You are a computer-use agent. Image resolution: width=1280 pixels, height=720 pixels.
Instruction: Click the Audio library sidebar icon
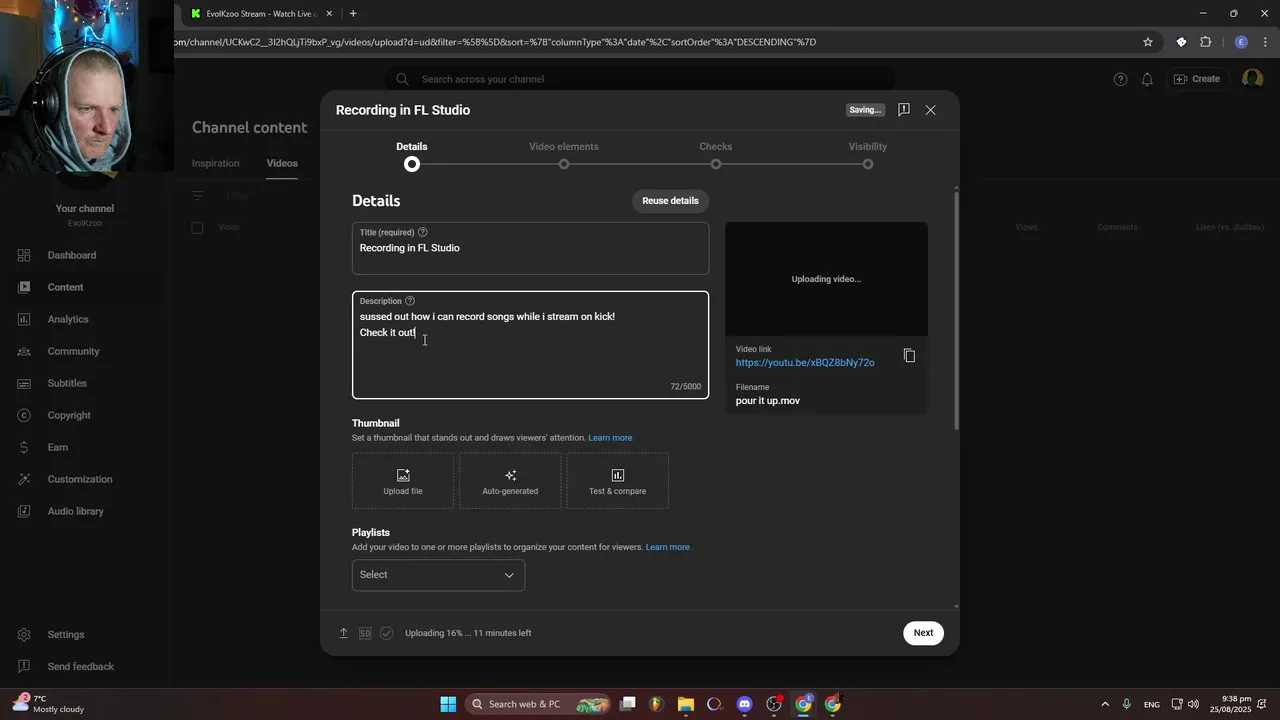tap(24, 511)
